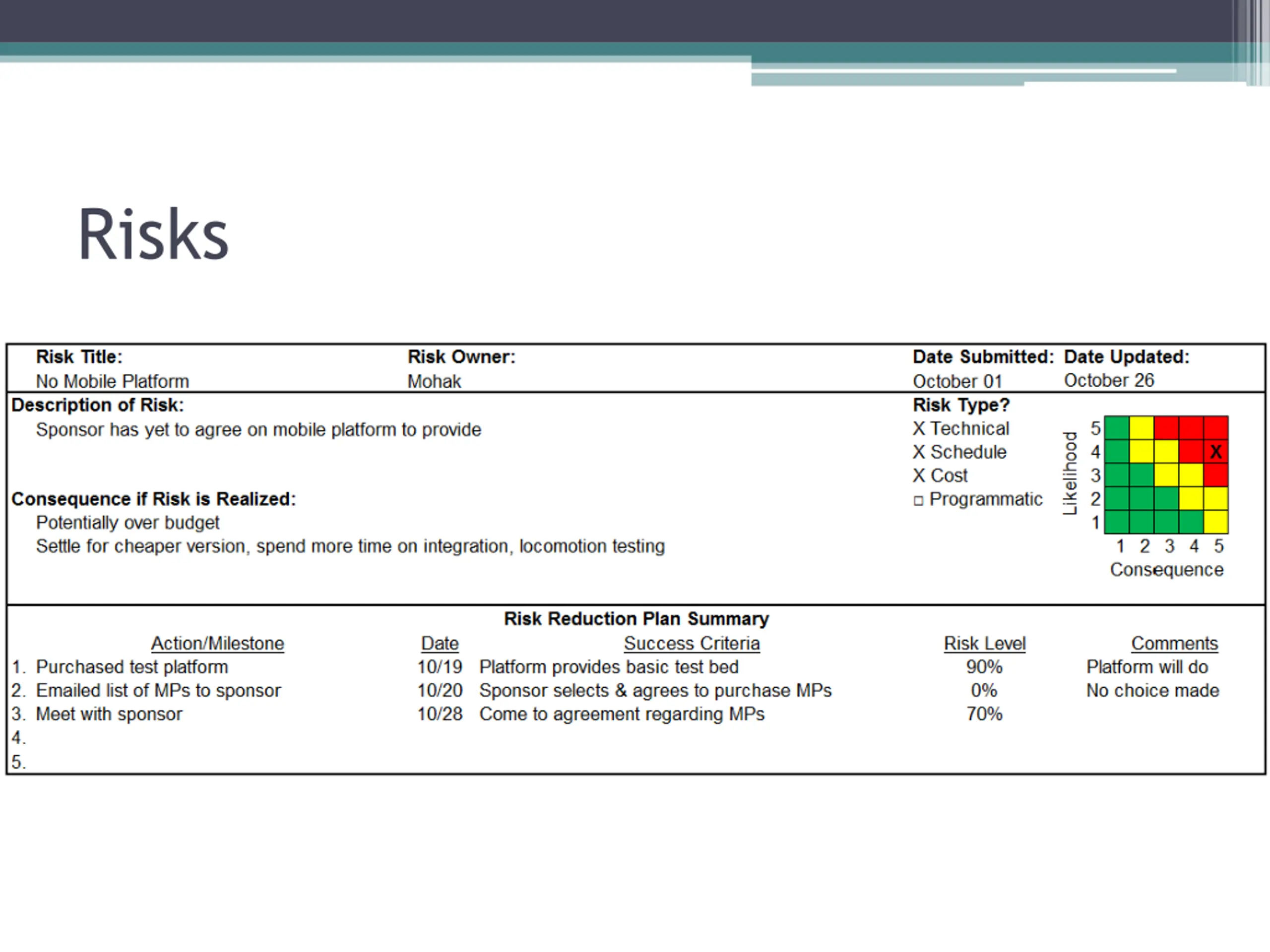Click 'Sponsor has yet to agree on mobile platform' text
Image resolution: width=1270 pixels, height=952 pixels.
[x=258, y=430]
